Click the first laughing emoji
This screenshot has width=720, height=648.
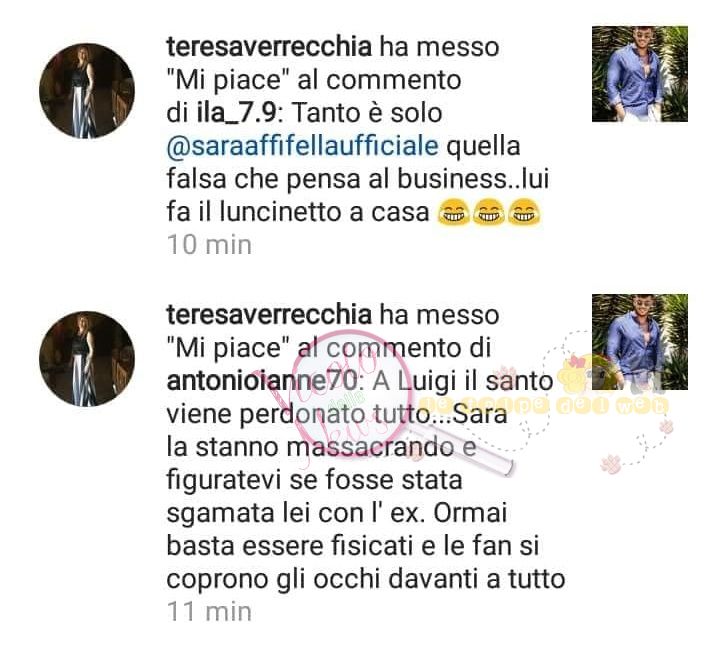point(453,213)
